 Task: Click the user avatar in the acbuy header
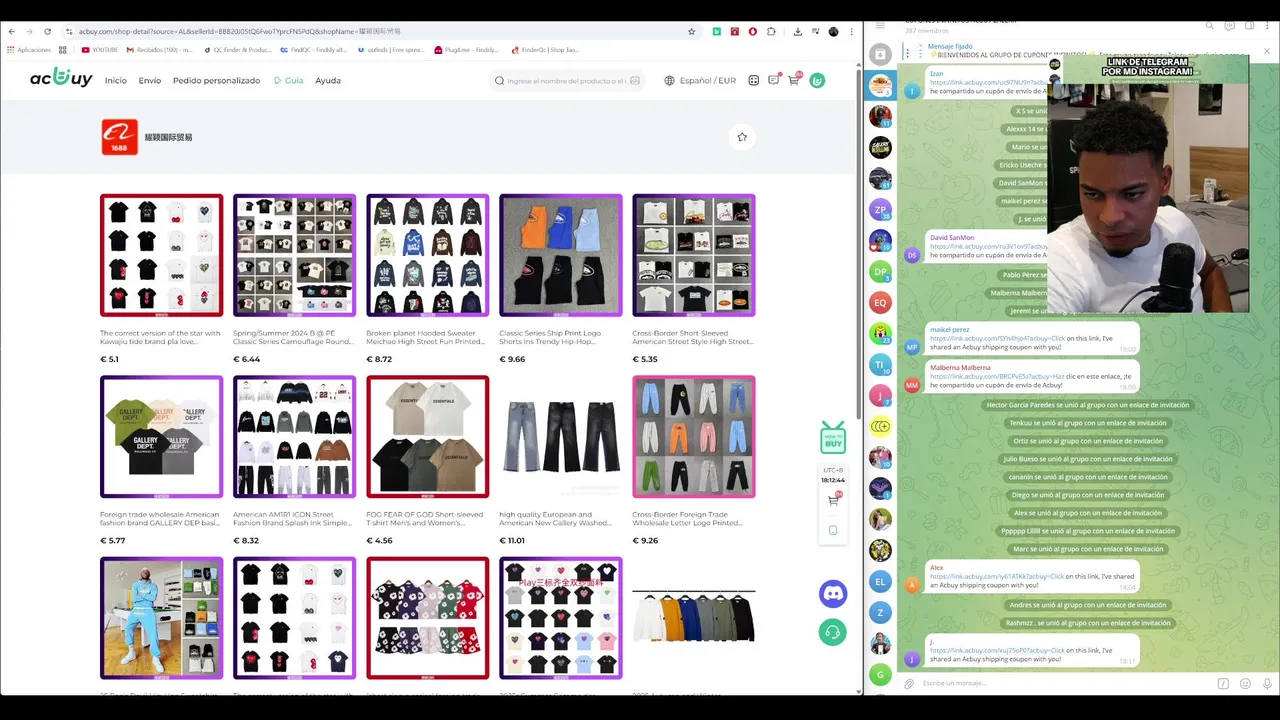817,80
